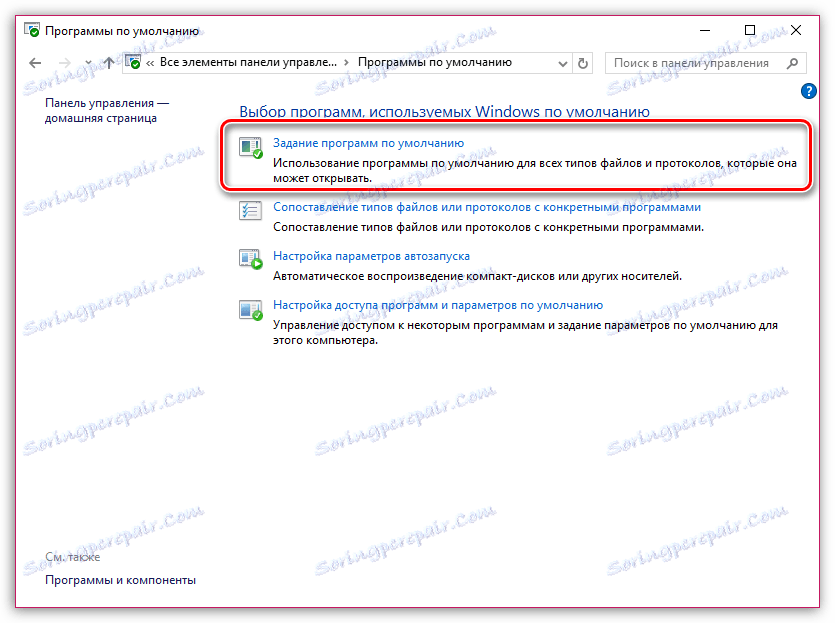Go forward with the right arrow
835x623 pixels.
point(64,63)
